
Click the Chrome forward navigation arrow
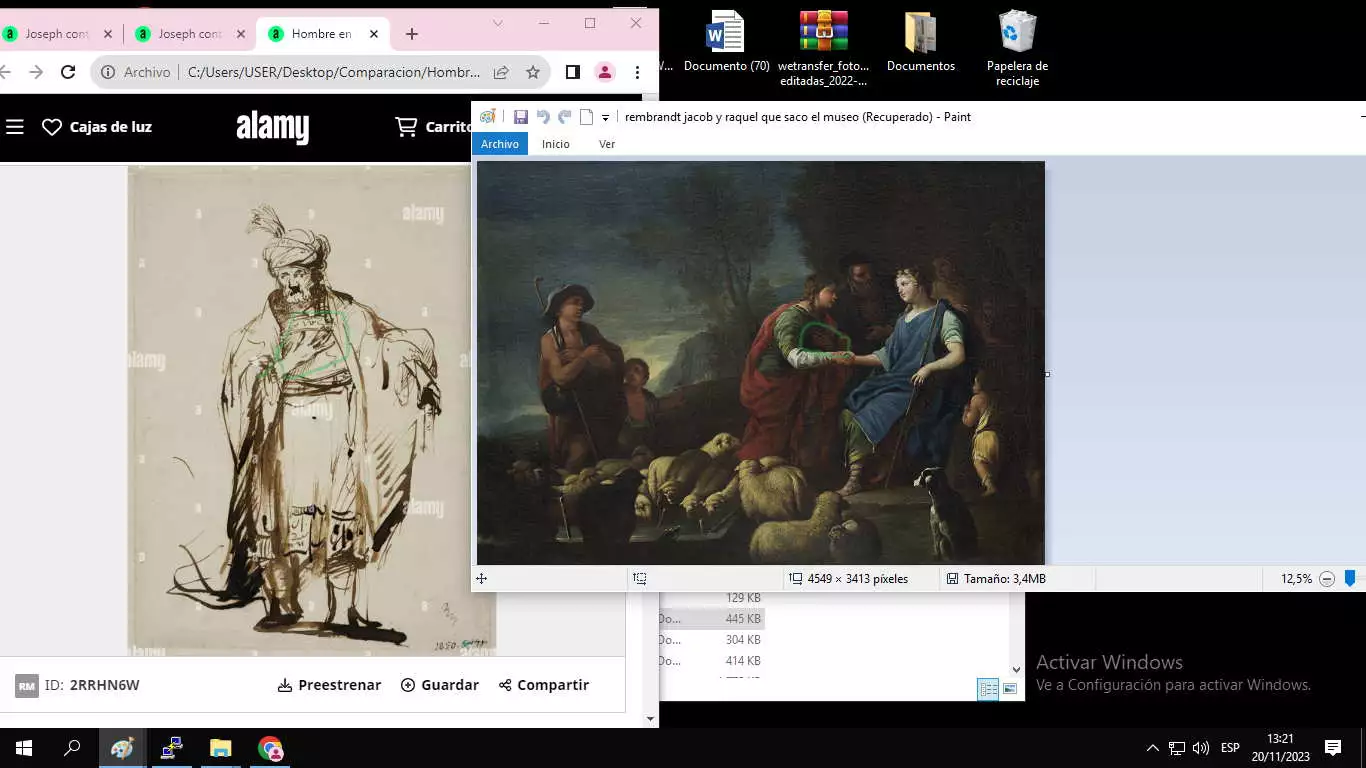[x=36, y=72]
